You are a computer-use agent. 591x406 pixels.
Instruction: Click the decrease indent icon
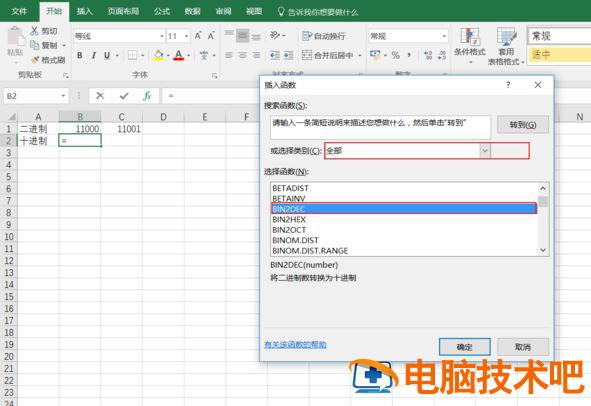[x=275, y=55]
